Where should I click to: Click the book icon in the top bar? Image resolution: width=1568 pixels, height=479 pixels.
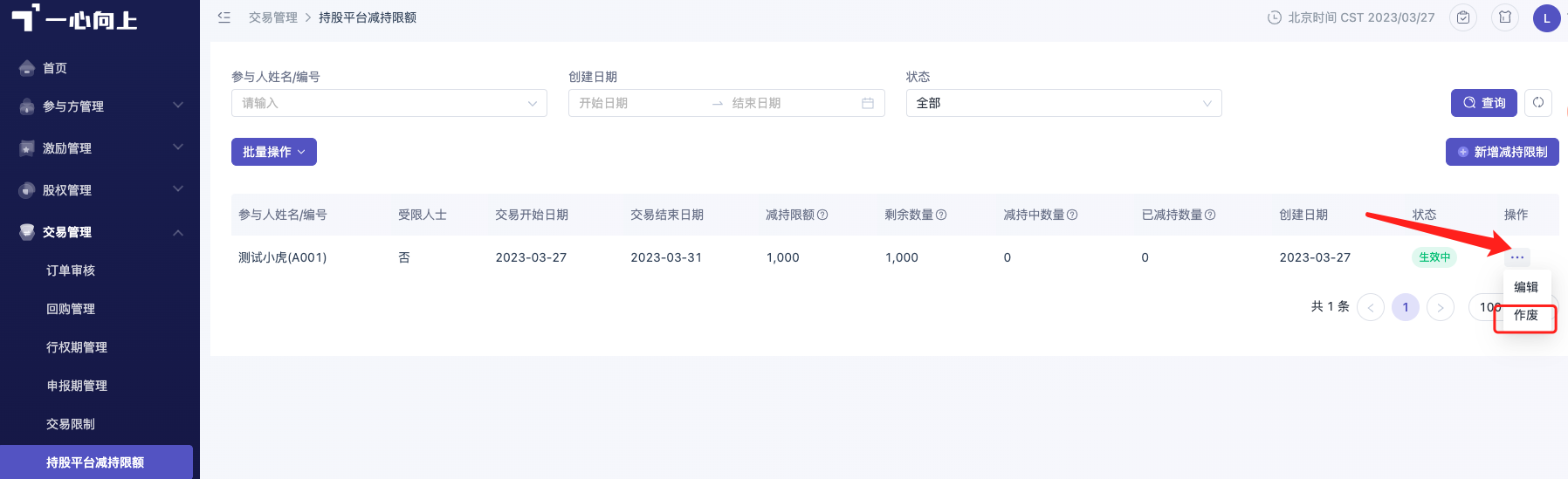(x=1505, y=17)
